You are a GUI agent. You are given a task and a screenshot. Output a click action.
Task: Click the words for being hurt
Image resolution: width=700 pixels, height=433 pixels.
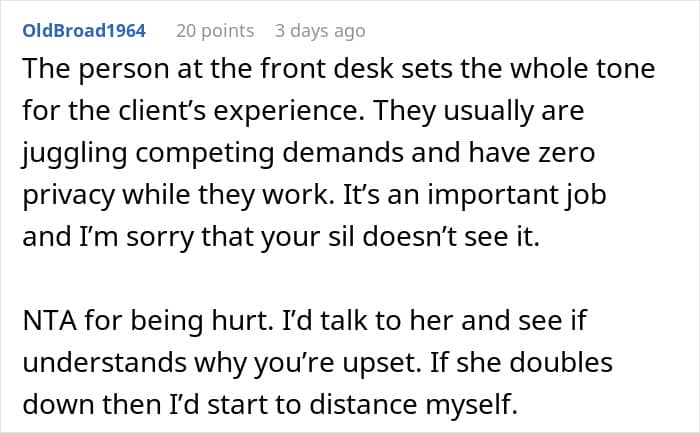click(178, 321)
